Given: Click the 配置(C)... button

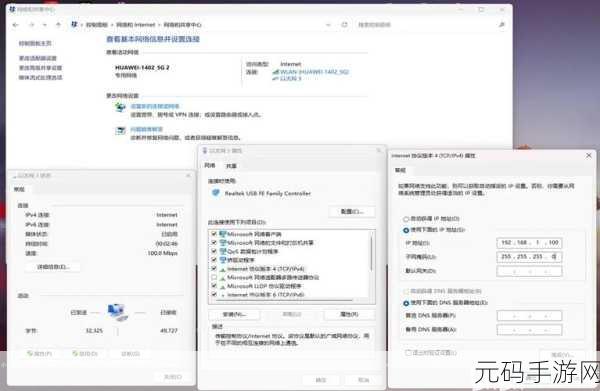Looking at the screenshot, I should [x=352, y=212].
